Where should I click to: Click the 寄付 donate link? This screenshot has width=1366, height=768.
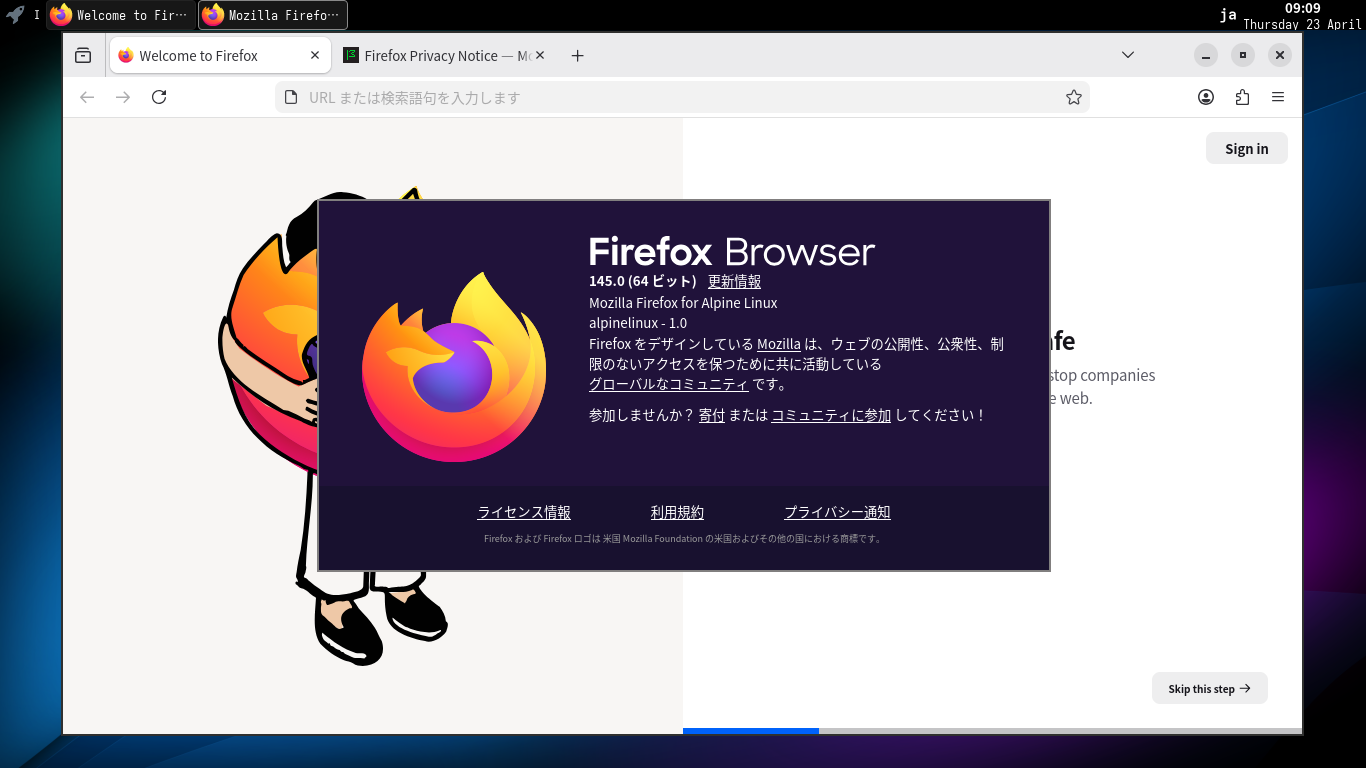click(712, 415)
